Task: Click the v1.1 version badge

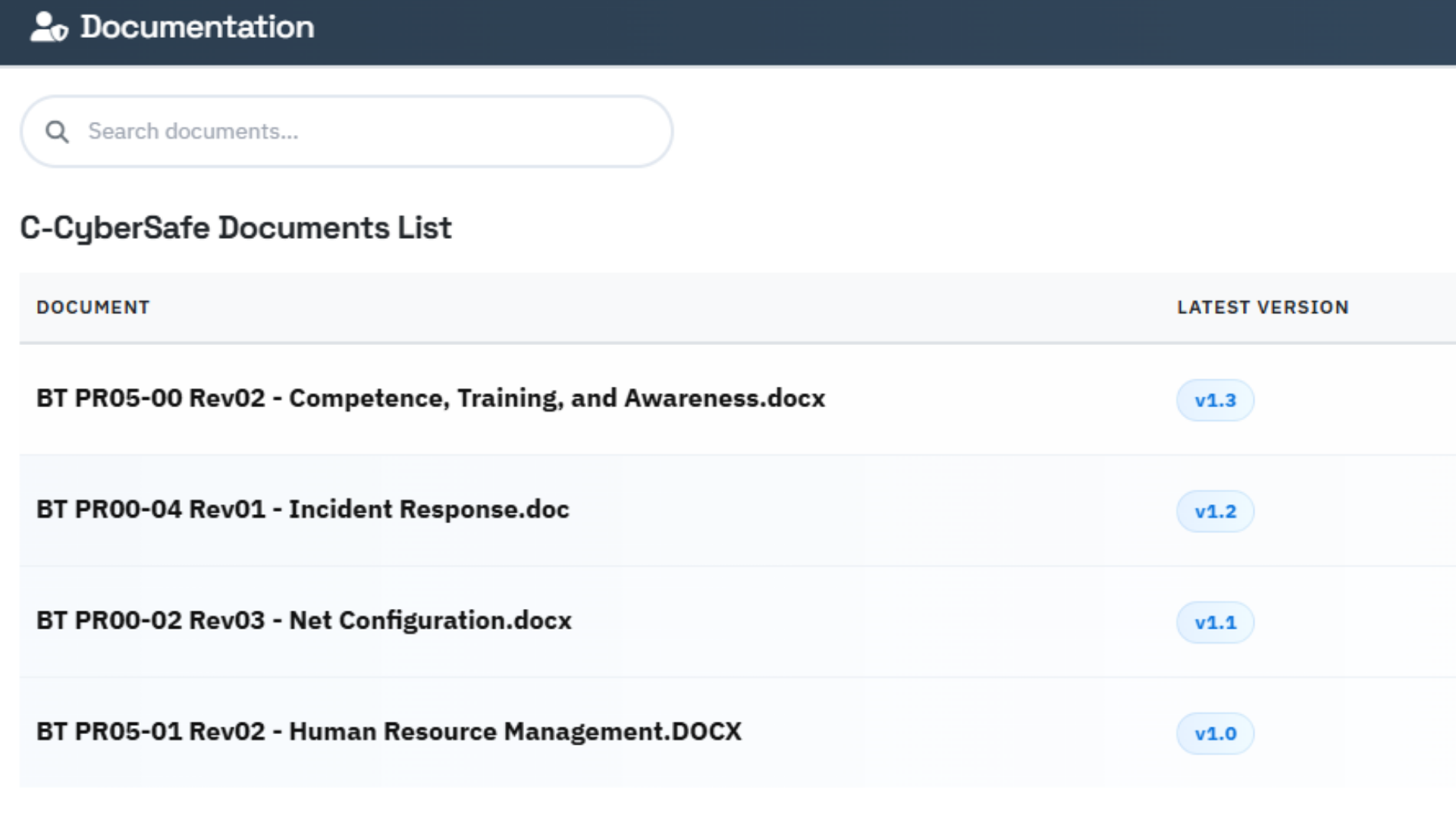Action: (x=1215, y=622)
